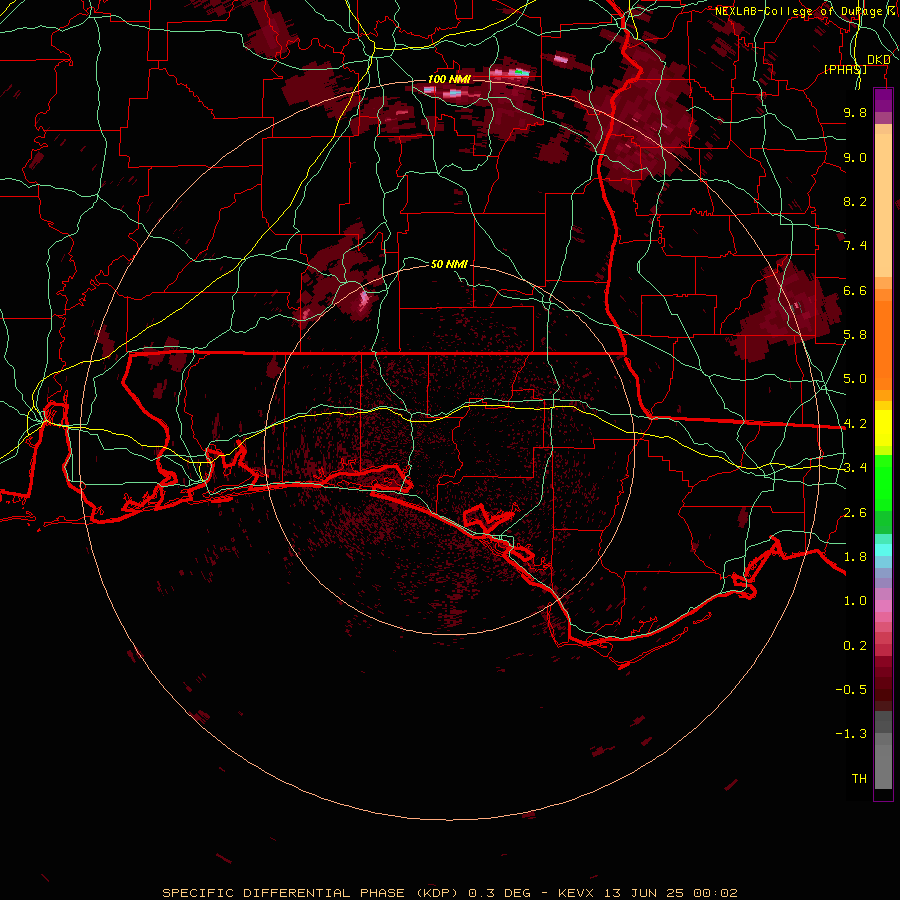This screenshot has width=900, height=900.
Task: Pick the 6.6 legend value
Action: (855, 290)
